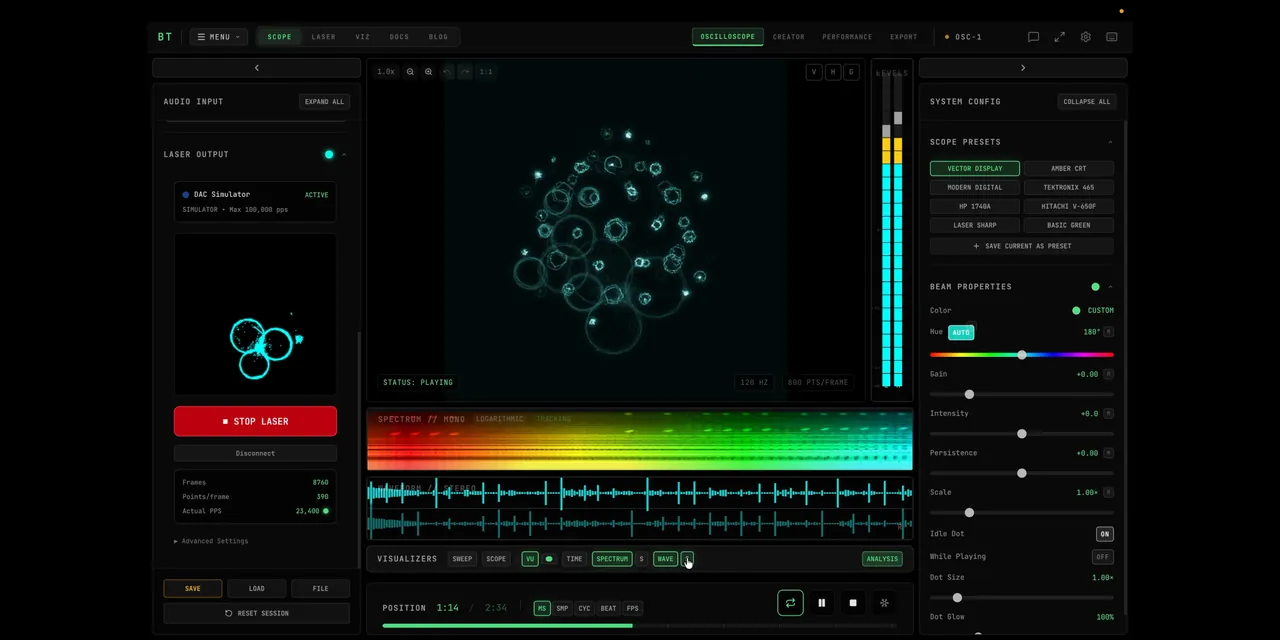Reset scope view to 1:1

click(486, 72)
